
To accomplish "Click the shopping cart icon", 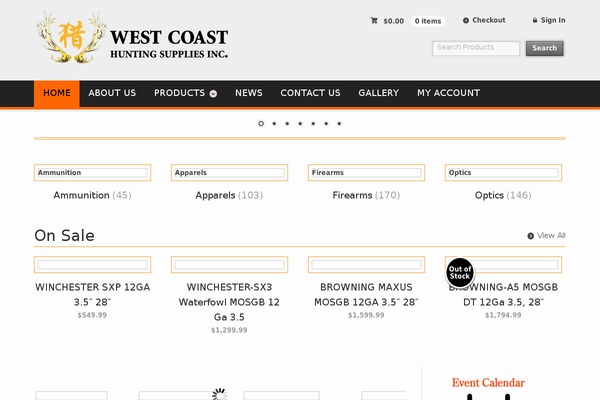I will (x=374, y=21).
